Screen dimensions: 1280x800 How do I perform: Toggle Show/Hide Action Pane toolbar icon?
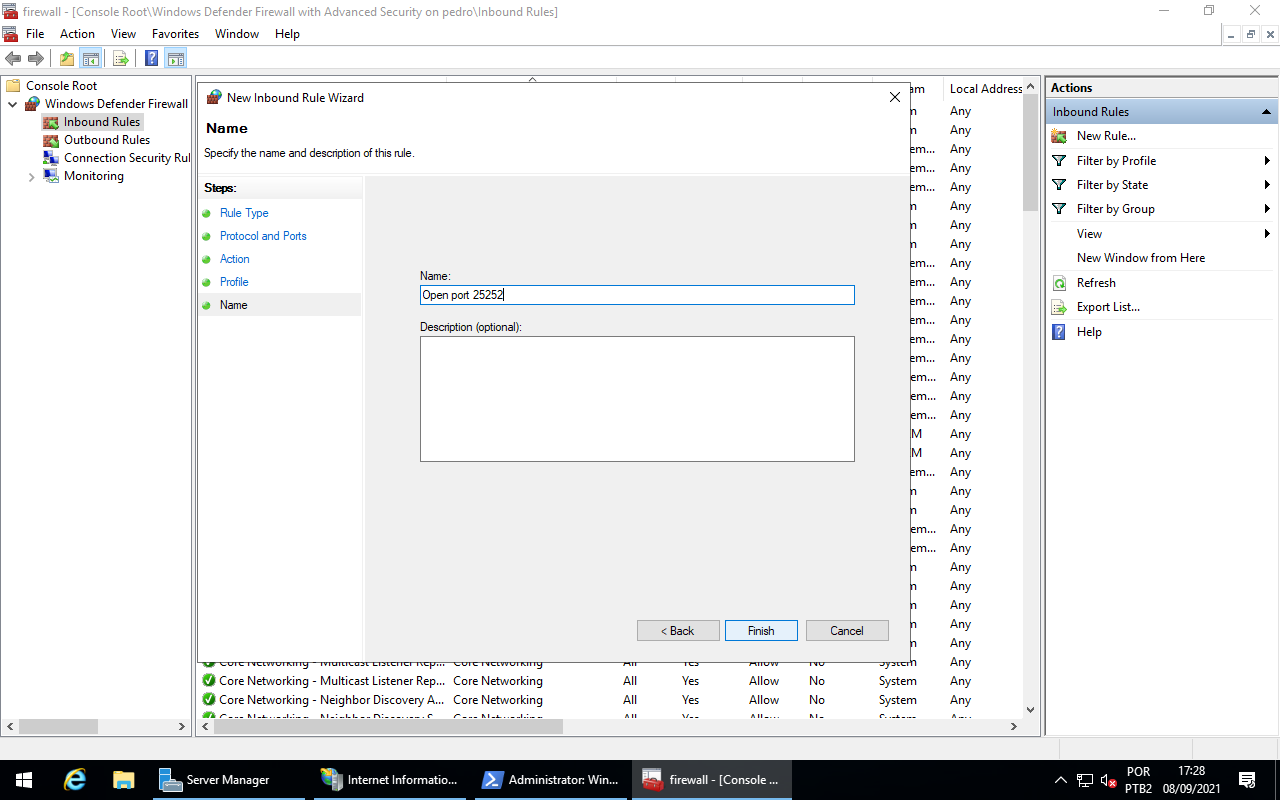click(x=176, y=58)
